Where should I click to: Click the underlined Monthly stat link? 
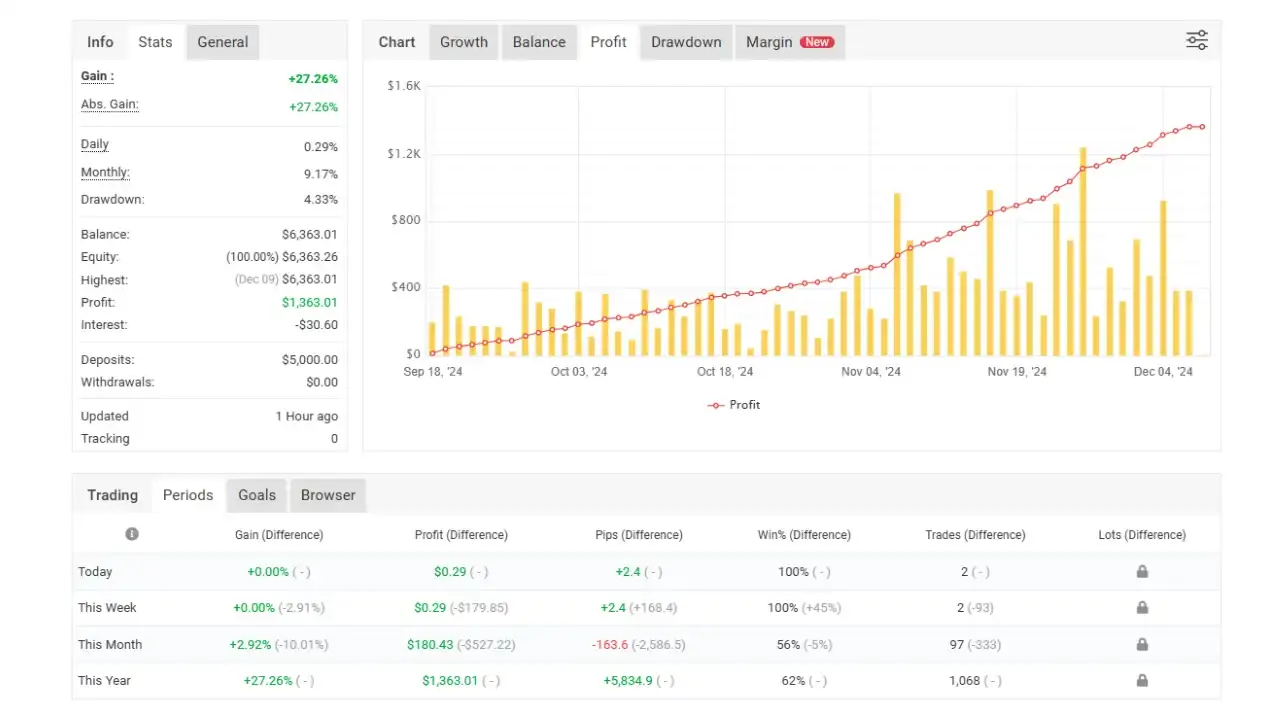pos(104,172)
